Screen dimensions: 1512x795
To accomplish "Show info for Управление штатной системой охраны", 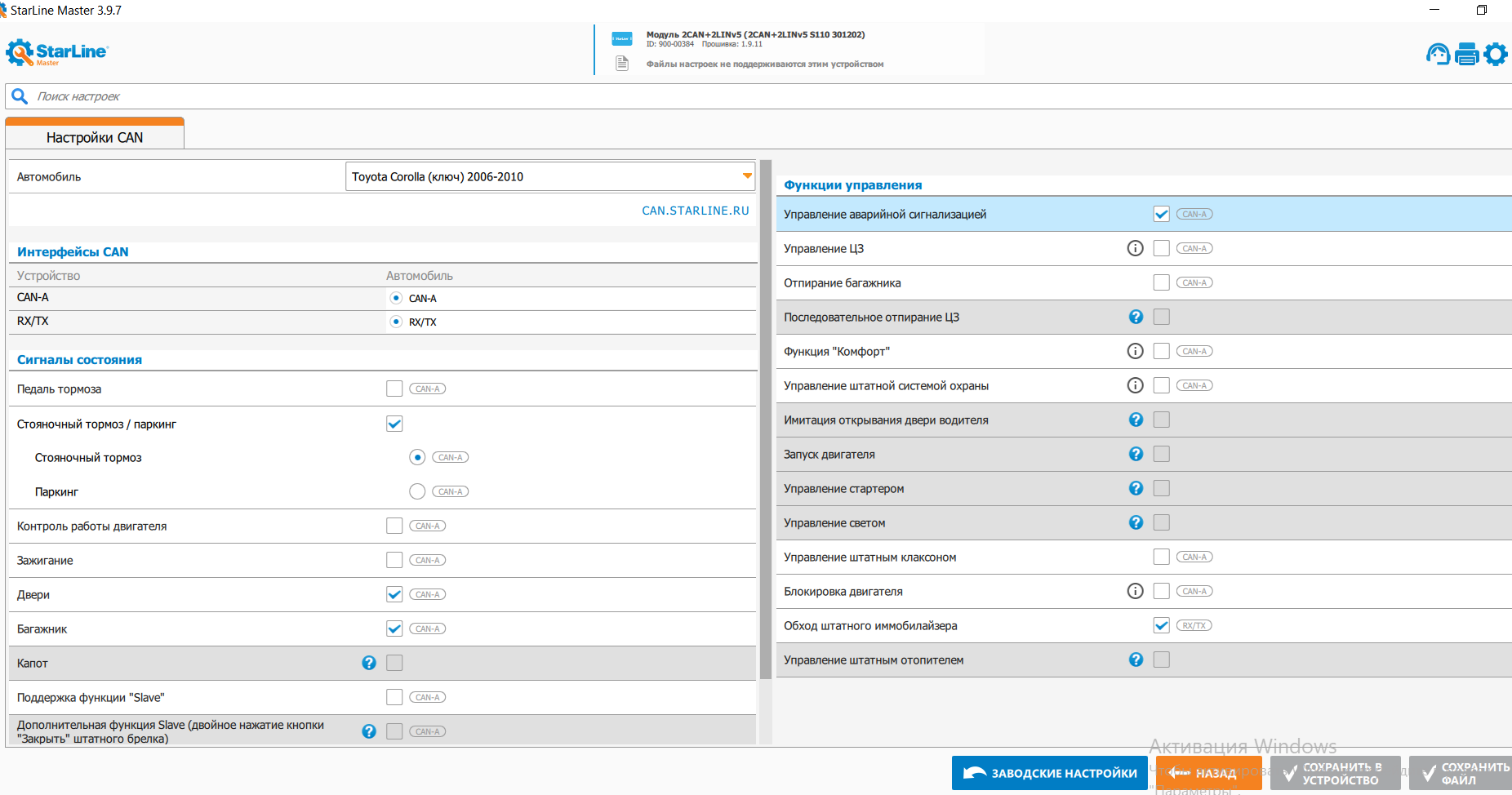I will [1135, 385].
